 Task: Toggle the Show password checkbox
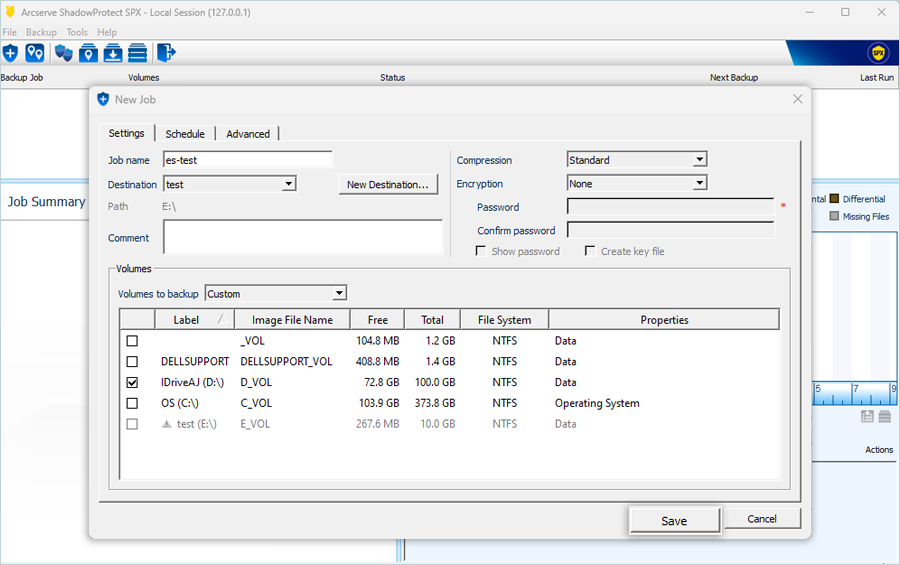(481, 251)
